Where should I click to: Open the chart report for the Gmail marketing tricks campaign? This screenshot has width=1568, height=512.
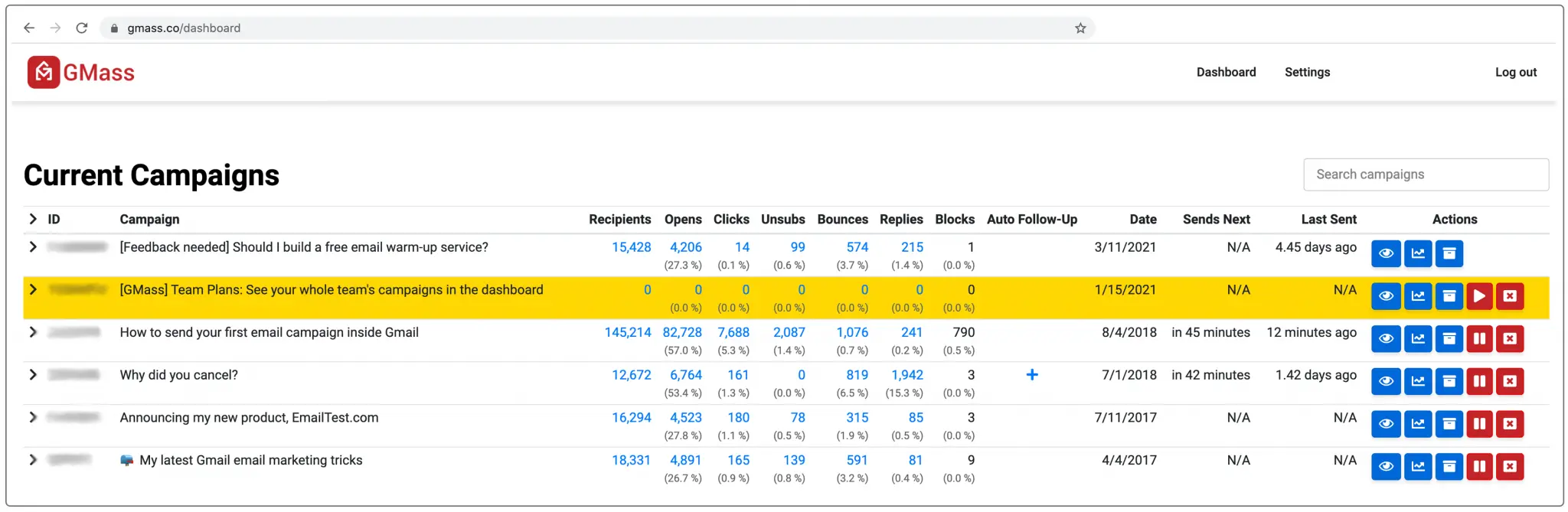(1418, 466)
